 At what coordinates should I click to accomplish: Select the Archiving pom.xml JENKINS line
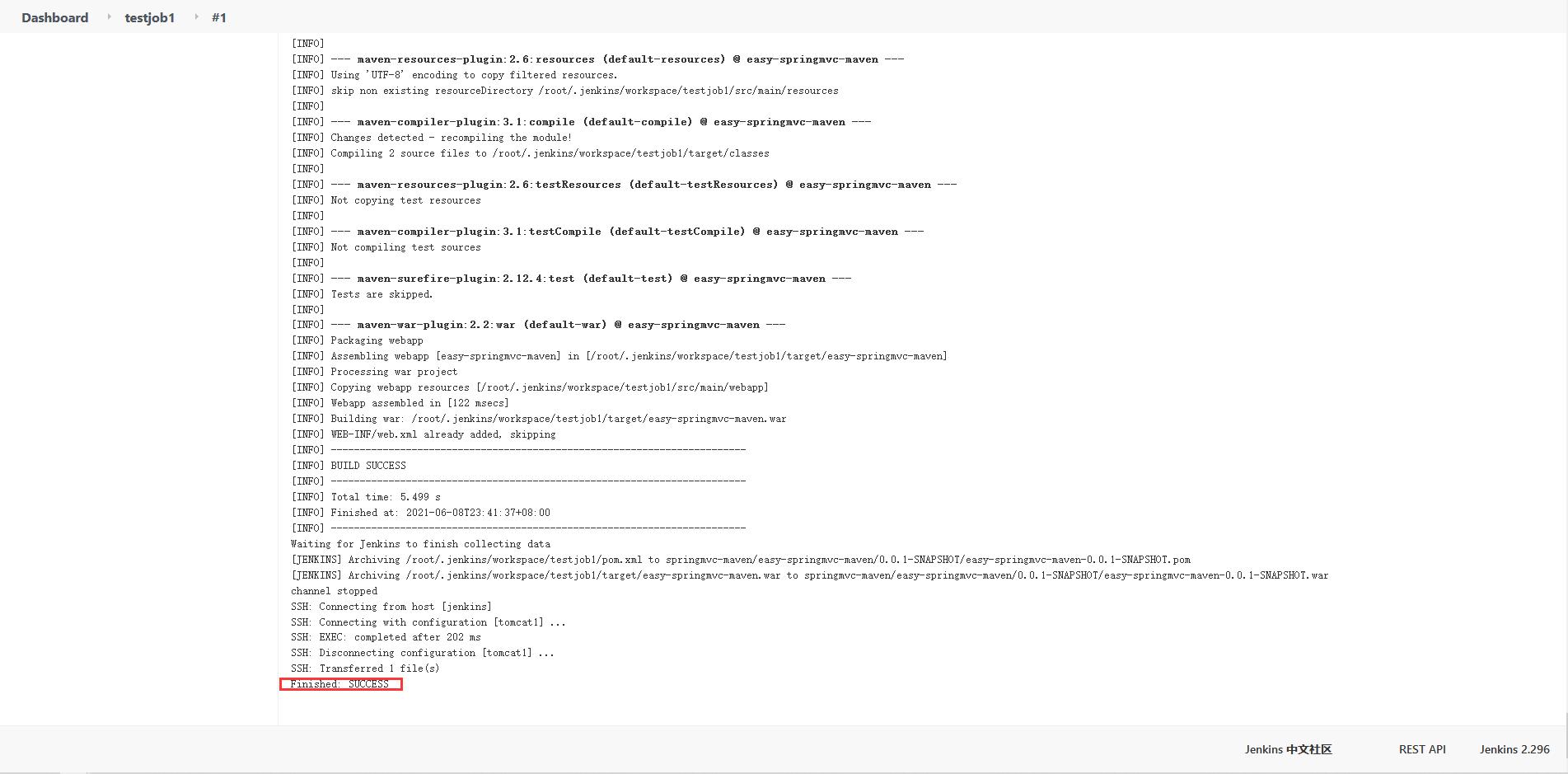click(740, 560)
